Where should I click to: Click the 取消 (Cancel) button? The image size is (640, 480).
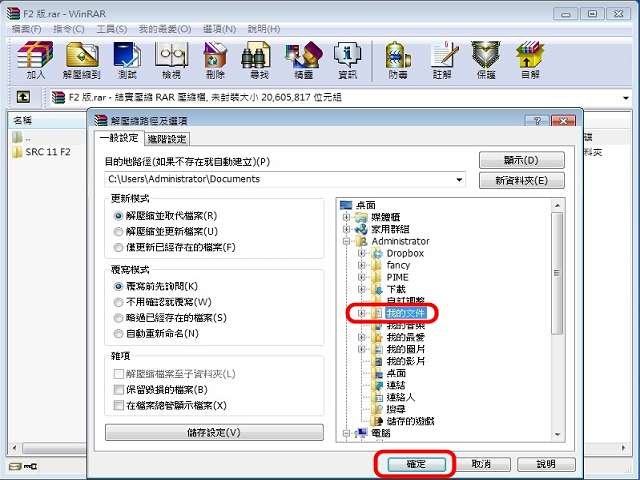pyautogui.click(x=482, y=464)
